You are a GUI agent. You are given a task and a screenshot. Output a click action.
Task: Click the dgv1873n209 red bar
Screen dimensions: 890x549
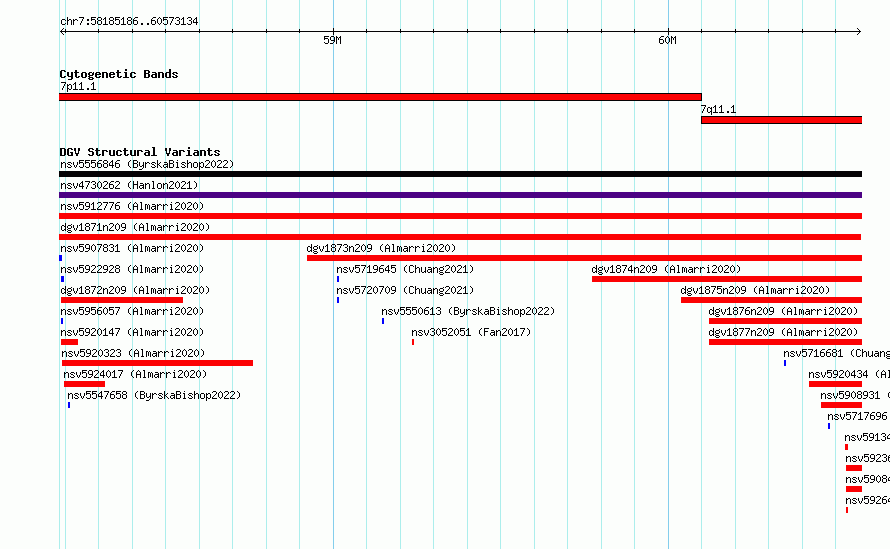(x=585, y=258)
